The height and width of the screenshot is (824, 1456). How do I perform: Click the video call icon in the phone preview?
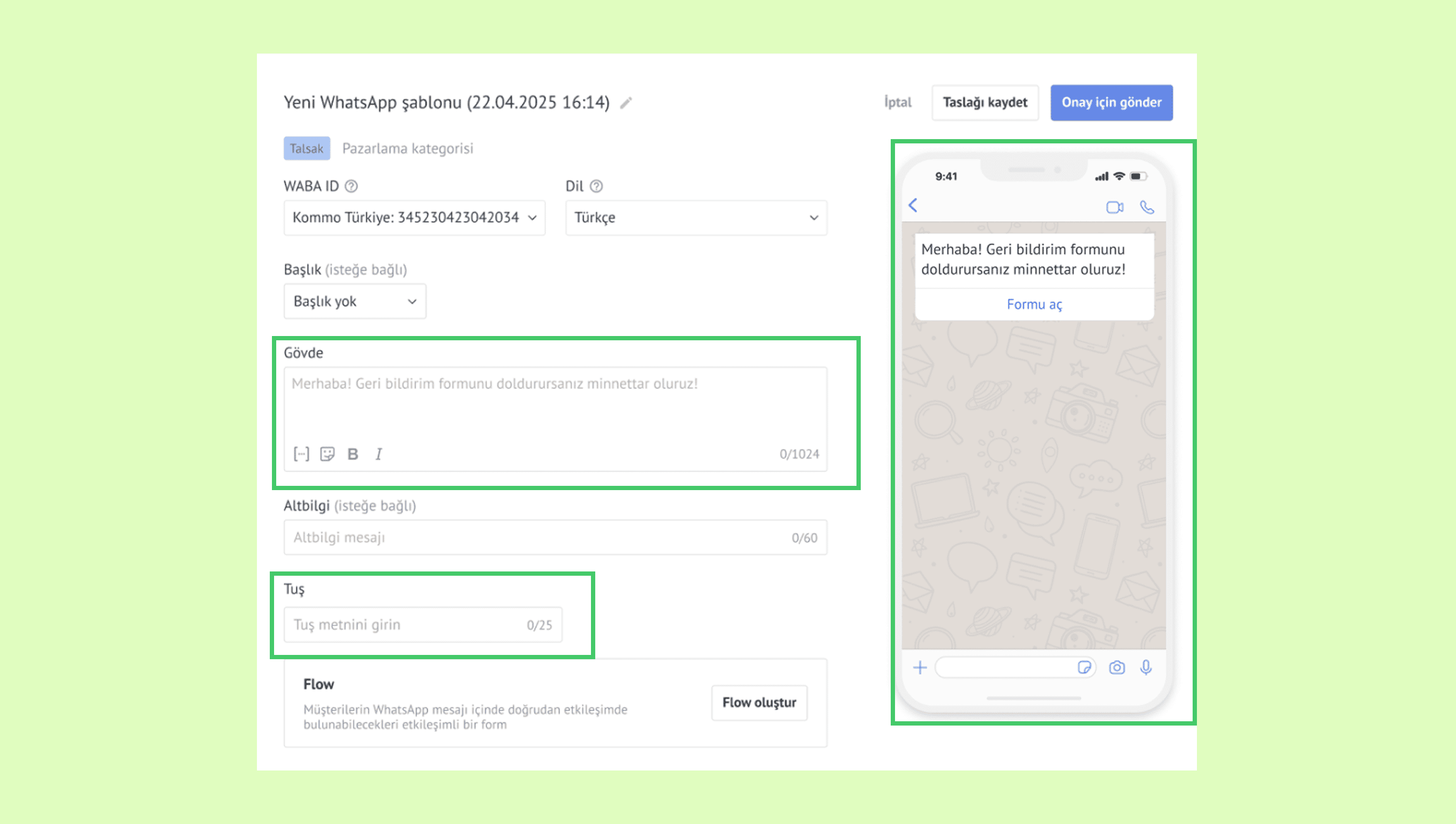pos(1114,207)
